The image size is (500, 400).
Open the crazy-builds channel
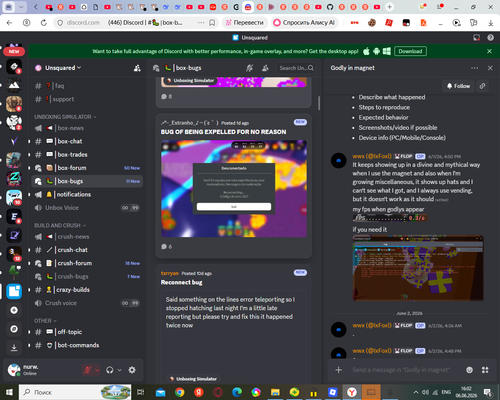click(87, 290)
